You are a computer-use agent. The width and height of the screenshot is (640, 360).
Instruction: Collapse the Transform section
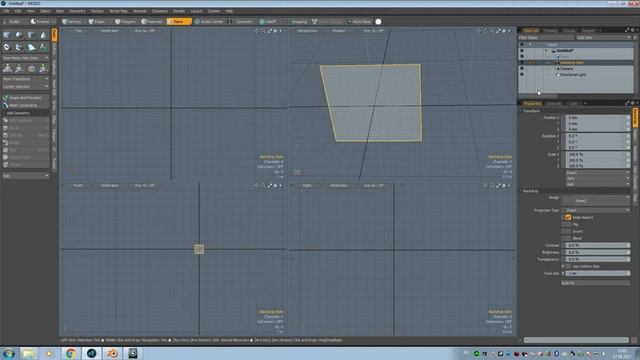coord(521,111)
